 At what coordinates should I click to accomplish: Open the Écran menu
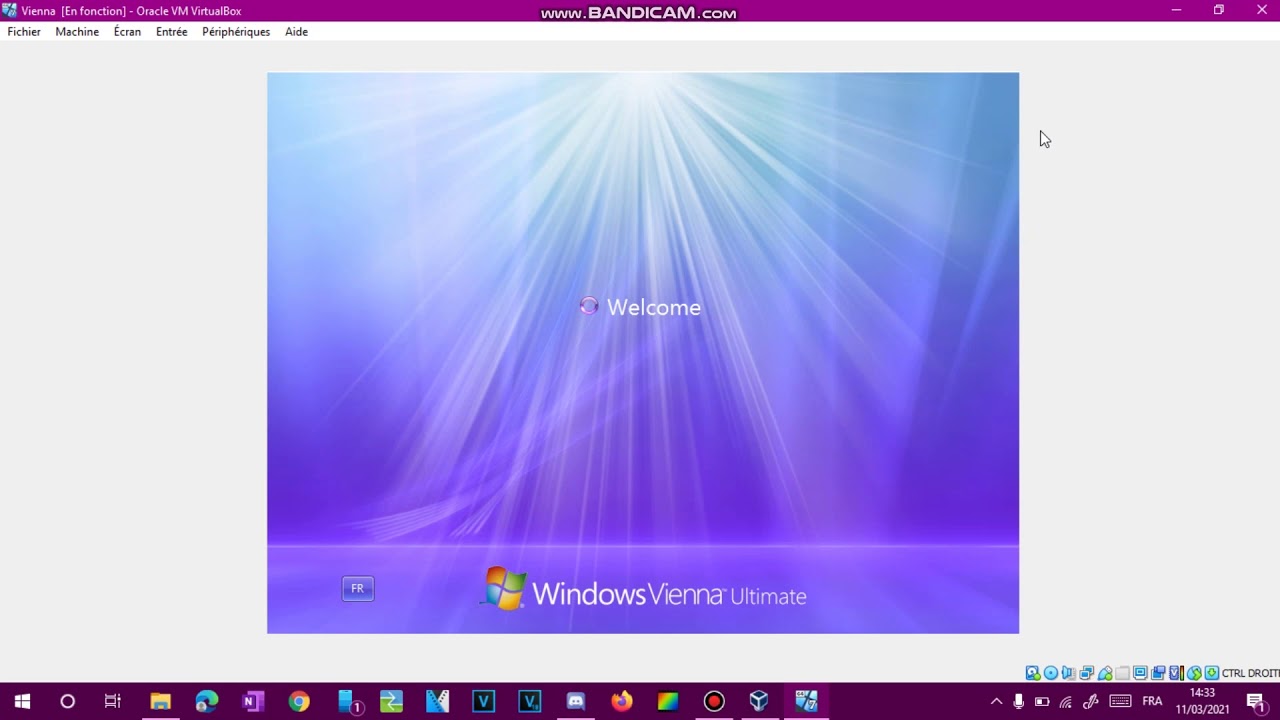pos(127,32)
